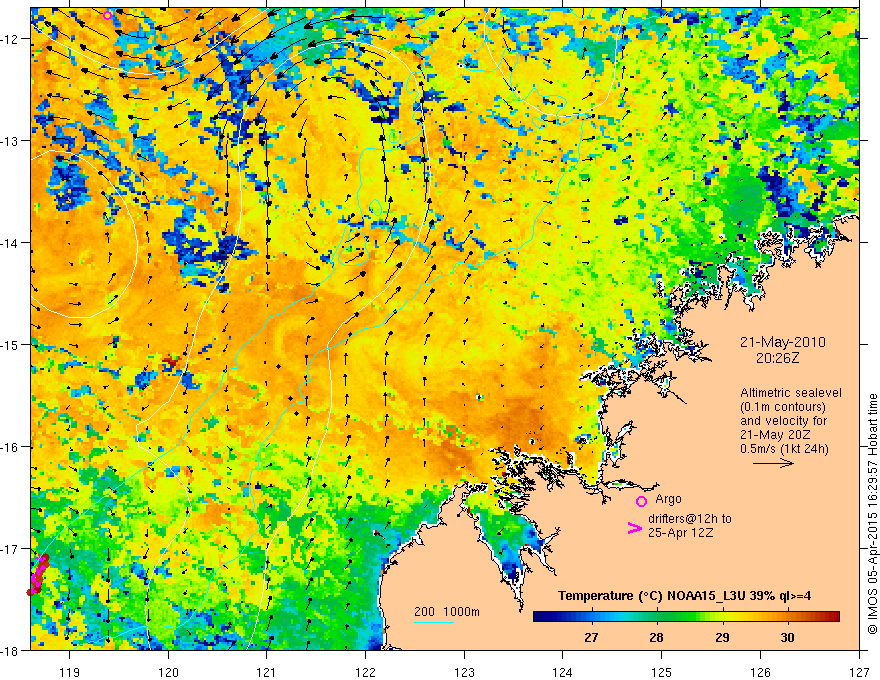Click the longitude axis label 121

click(x=266, y=672)
